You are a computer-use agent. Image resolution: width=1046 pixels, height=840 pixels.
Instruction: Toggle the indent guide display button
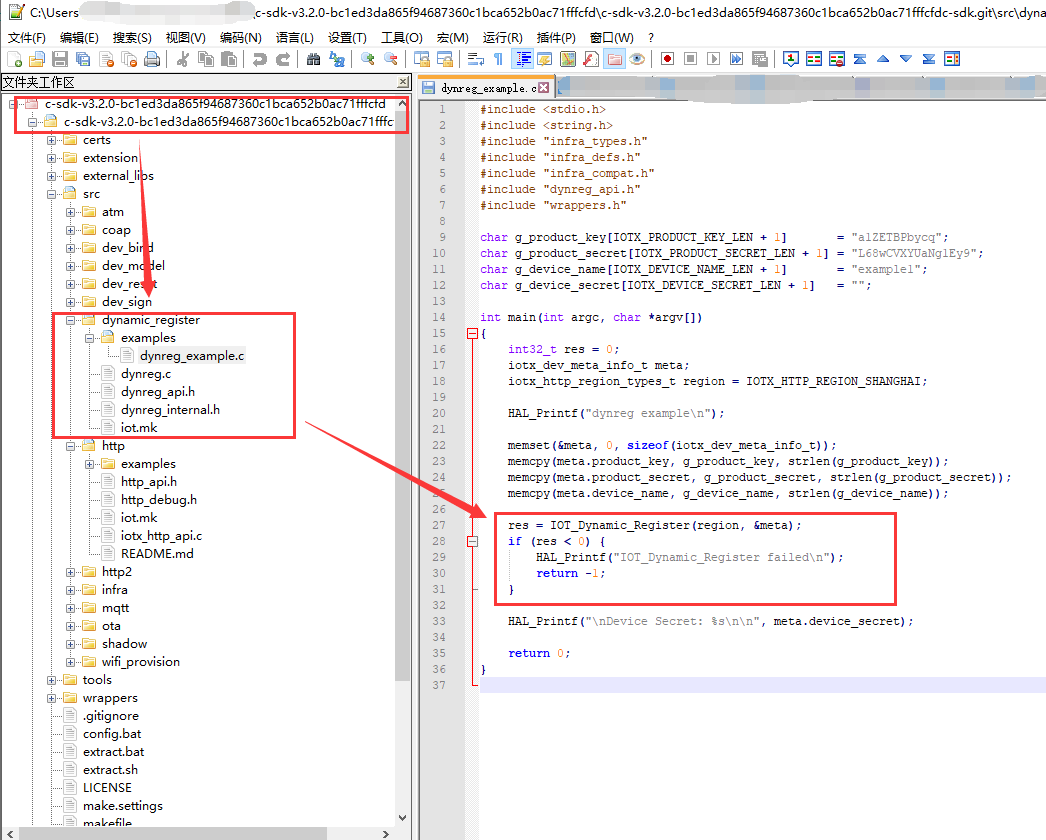522,59
